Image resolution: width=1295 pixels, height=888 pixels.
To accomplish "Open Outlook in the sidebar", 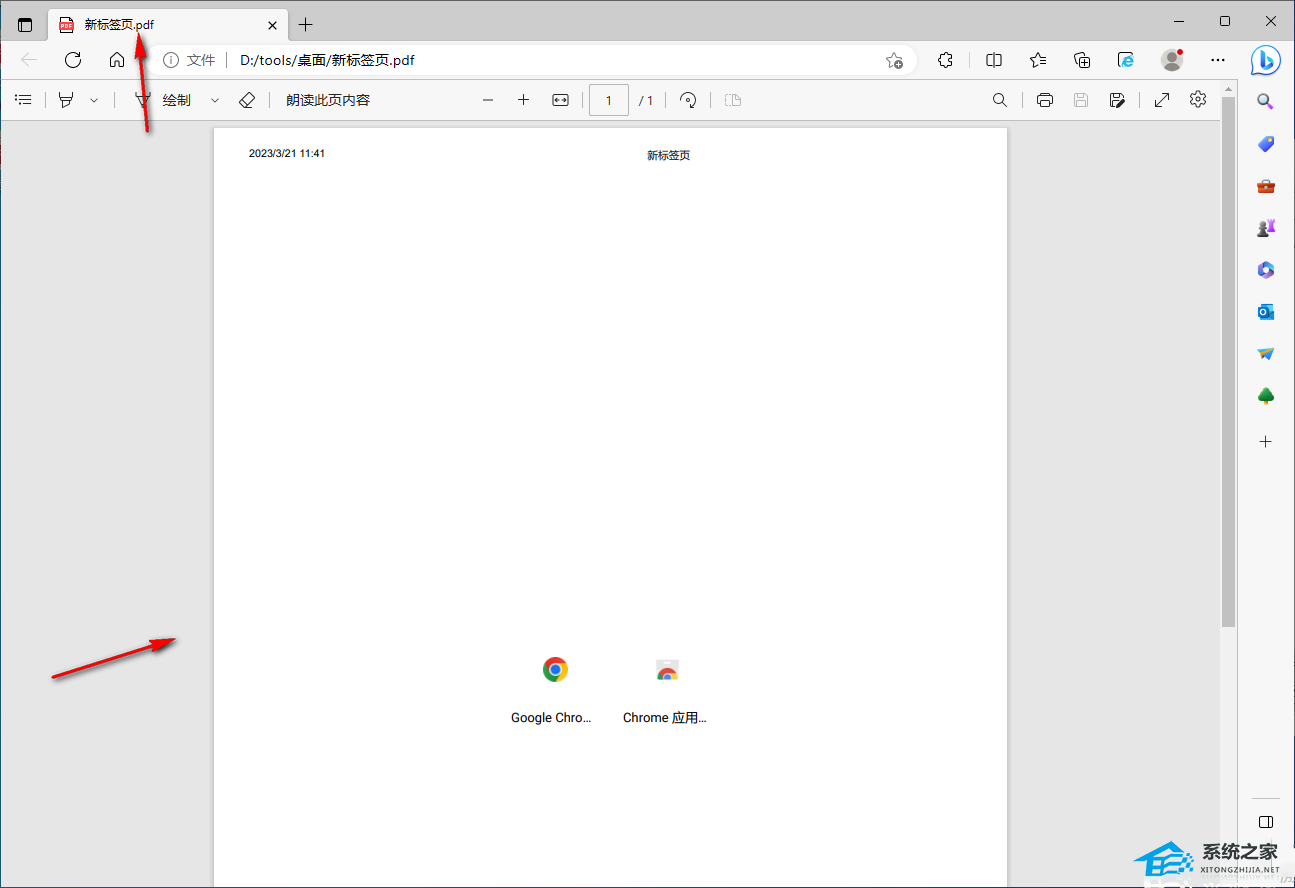I will [1265, 312].
